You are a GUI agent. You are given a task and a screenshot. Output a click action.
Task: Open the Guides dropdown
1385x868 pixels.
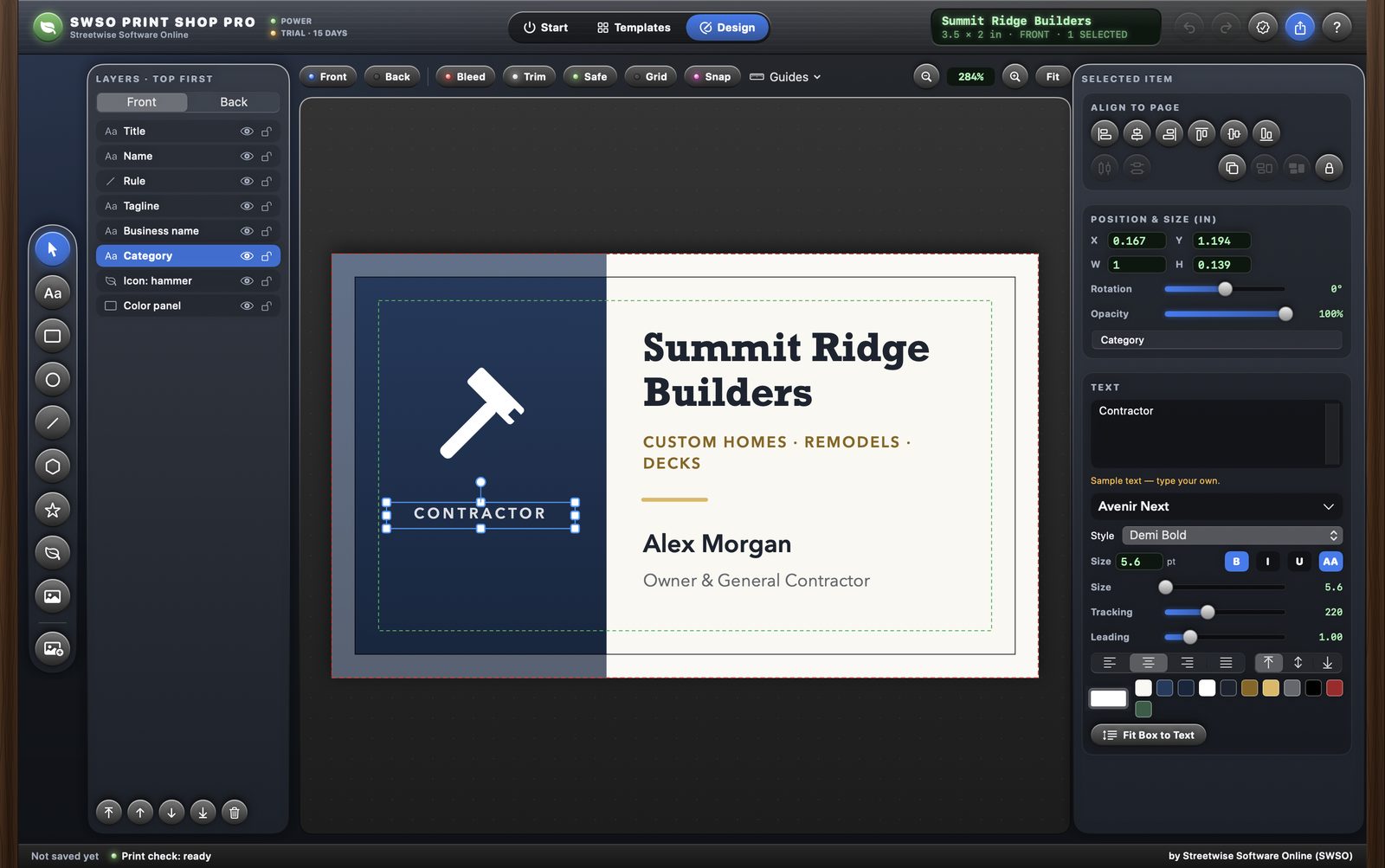785,77
